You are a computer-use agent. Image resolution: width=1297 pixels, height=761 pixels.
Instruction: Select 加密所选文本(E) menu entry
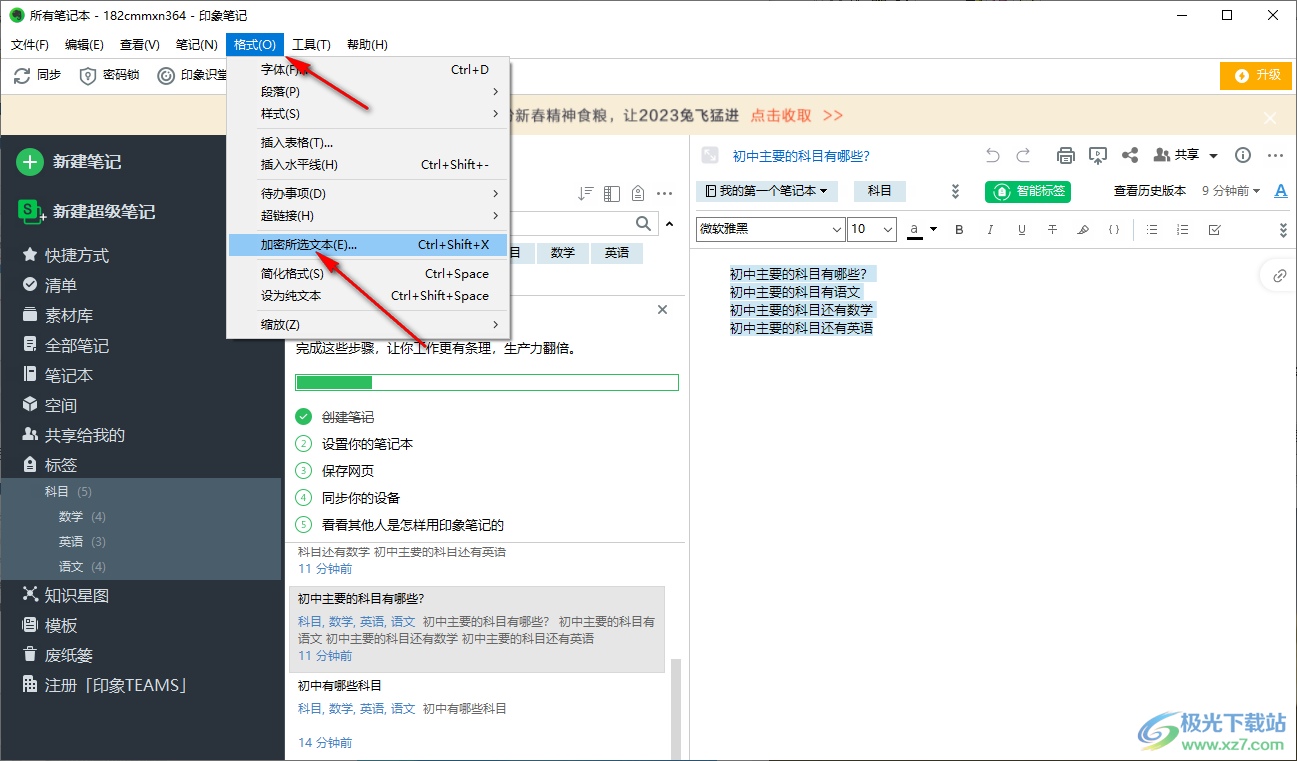tap(368, 244)
